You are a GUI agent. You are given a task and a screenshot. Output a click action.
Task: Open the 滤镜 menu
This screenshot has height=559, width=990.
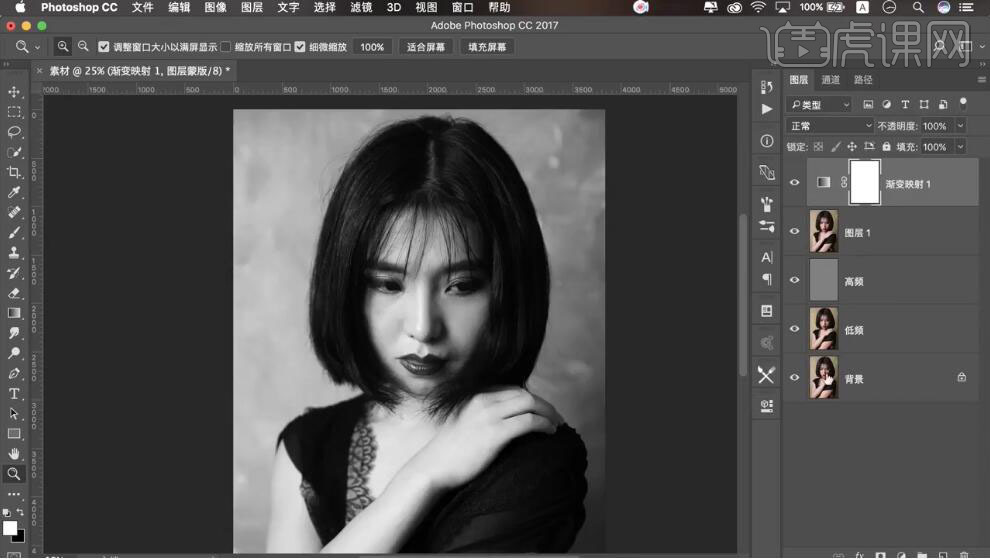pos(361,7)
